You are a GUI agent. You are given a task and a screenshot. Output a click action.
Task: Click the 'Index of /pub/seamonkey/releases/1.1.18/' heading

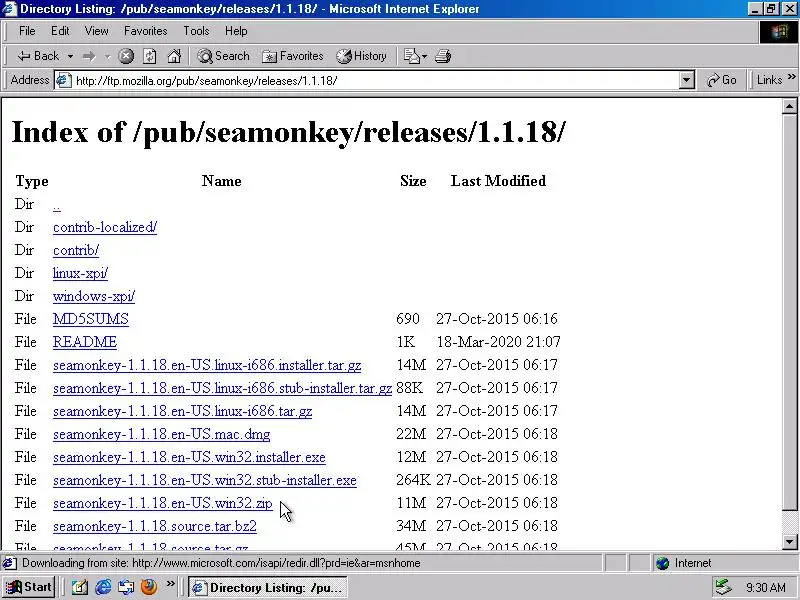[x=289, y=132]
